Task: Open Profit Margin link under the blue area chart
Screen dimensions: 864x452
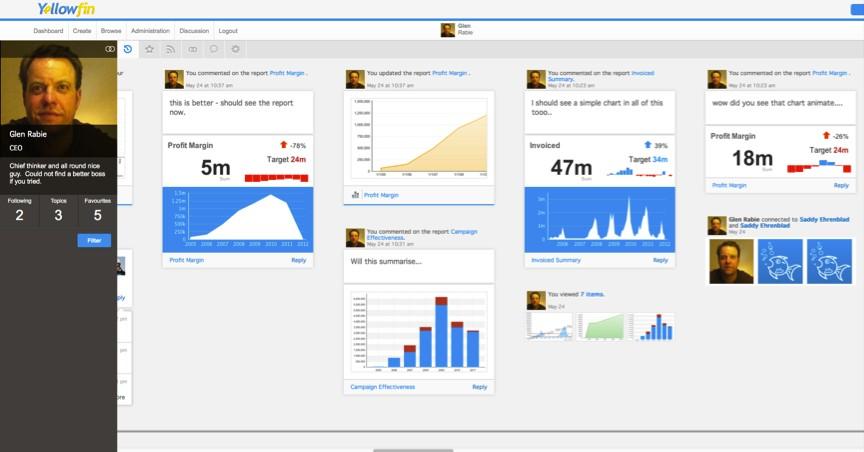Action: [x=186, y=260]
